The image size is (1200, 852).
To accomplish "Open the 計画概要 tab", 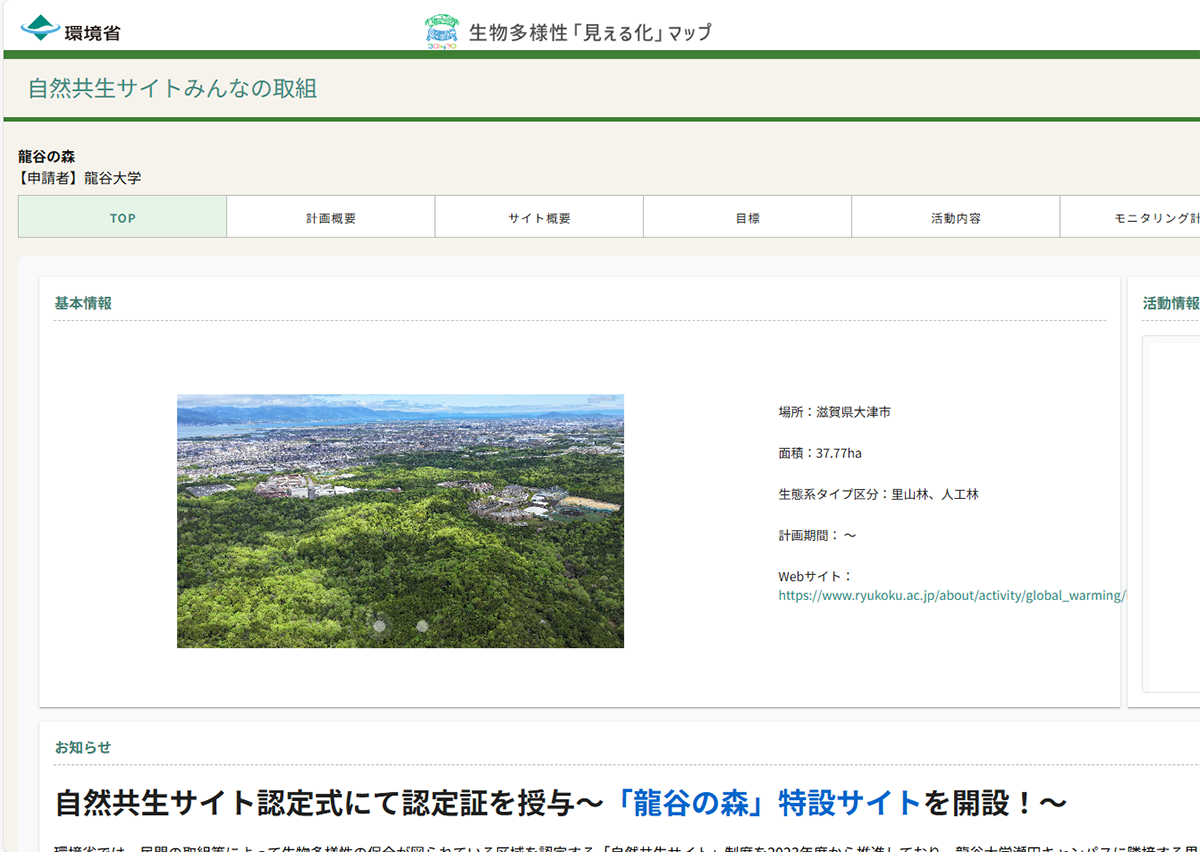I will (x=330, y=216).
